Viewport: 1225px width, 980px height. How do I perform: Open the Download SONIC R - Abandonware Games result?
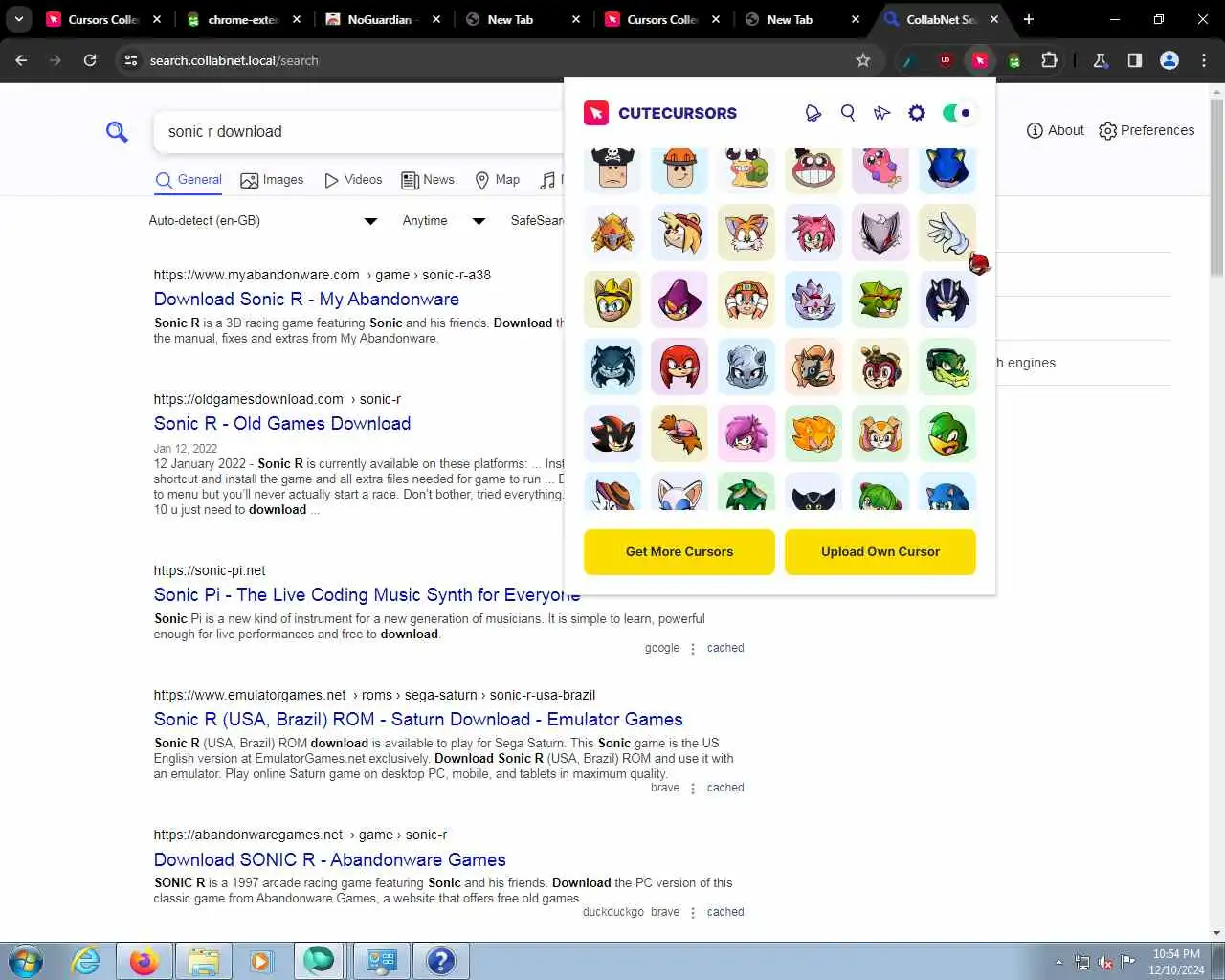(x=330, y=860)
